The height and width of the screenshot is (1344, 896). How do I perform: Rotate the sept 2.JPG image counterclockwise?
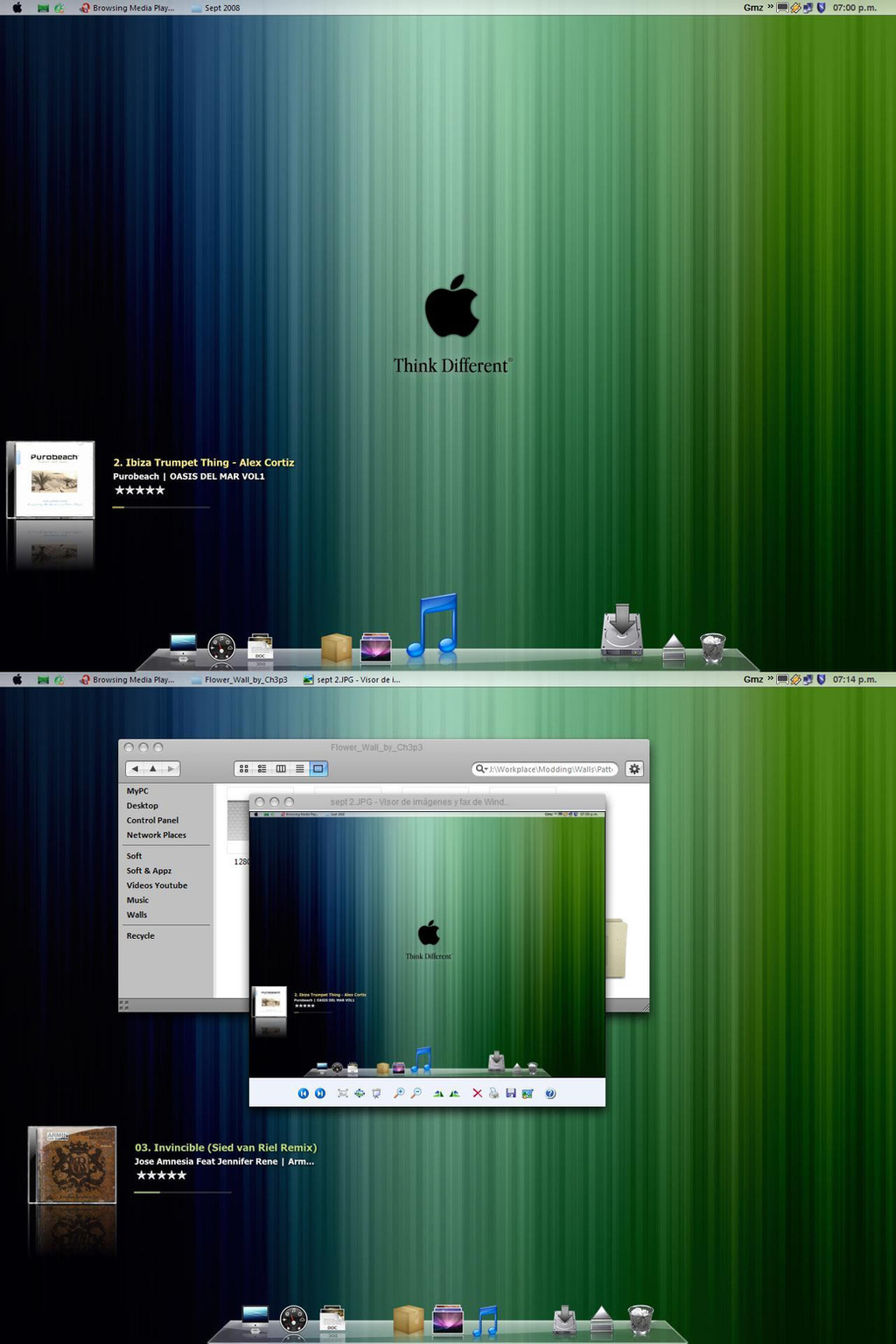454,1093
